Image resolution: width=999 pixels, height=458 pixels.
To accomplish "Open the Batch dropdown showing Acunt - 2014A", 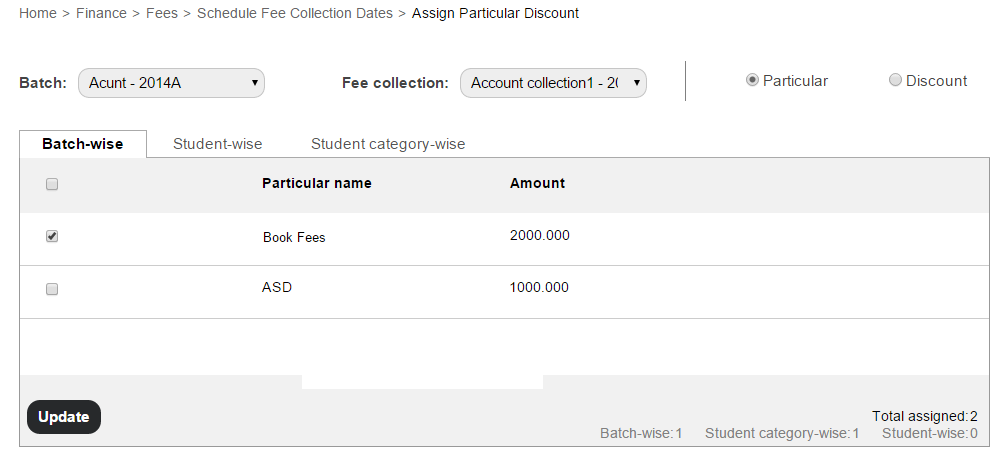I will [171, 83].
